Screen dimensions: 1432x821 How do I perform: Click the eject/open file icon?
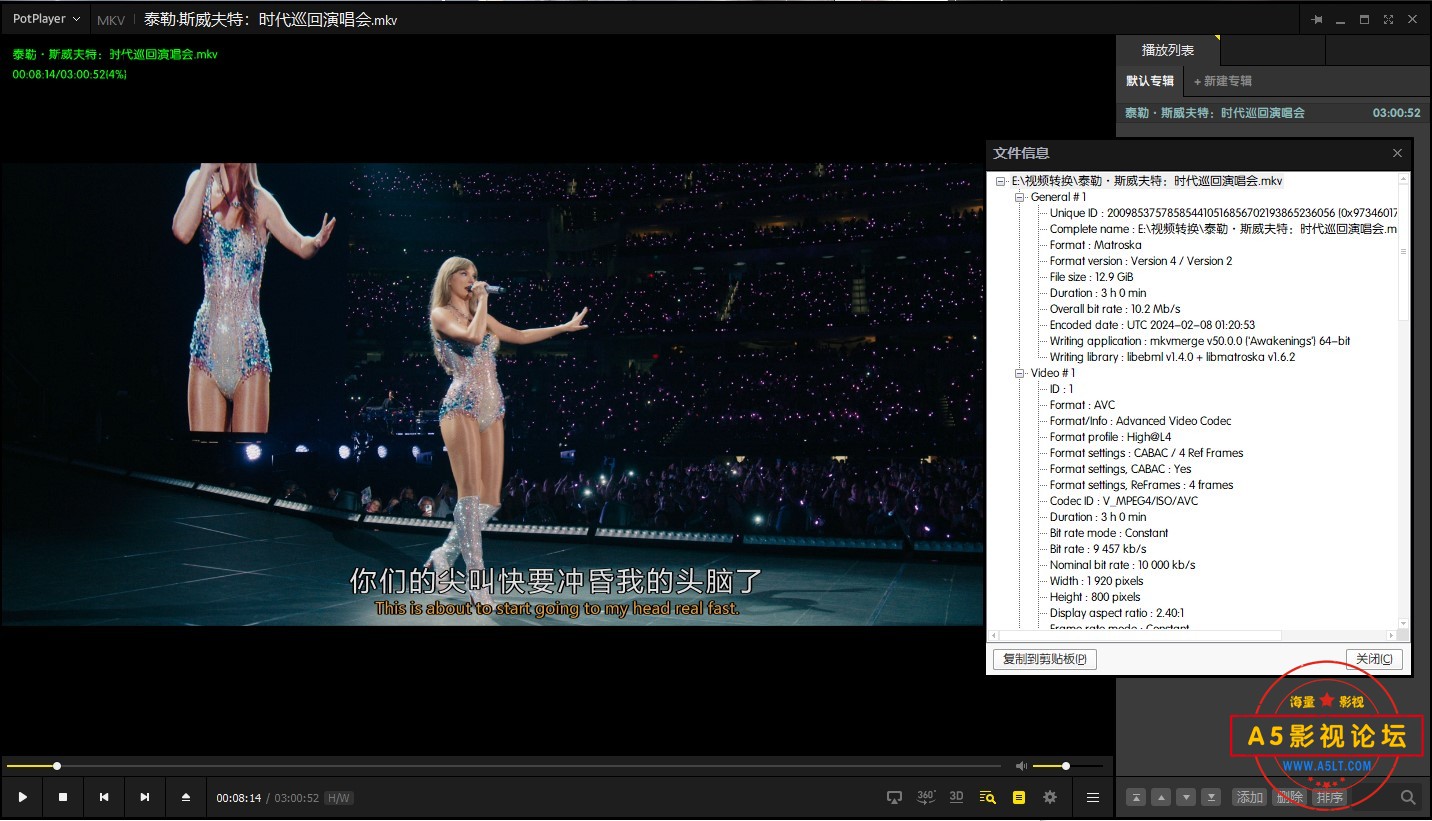[186, 797]
